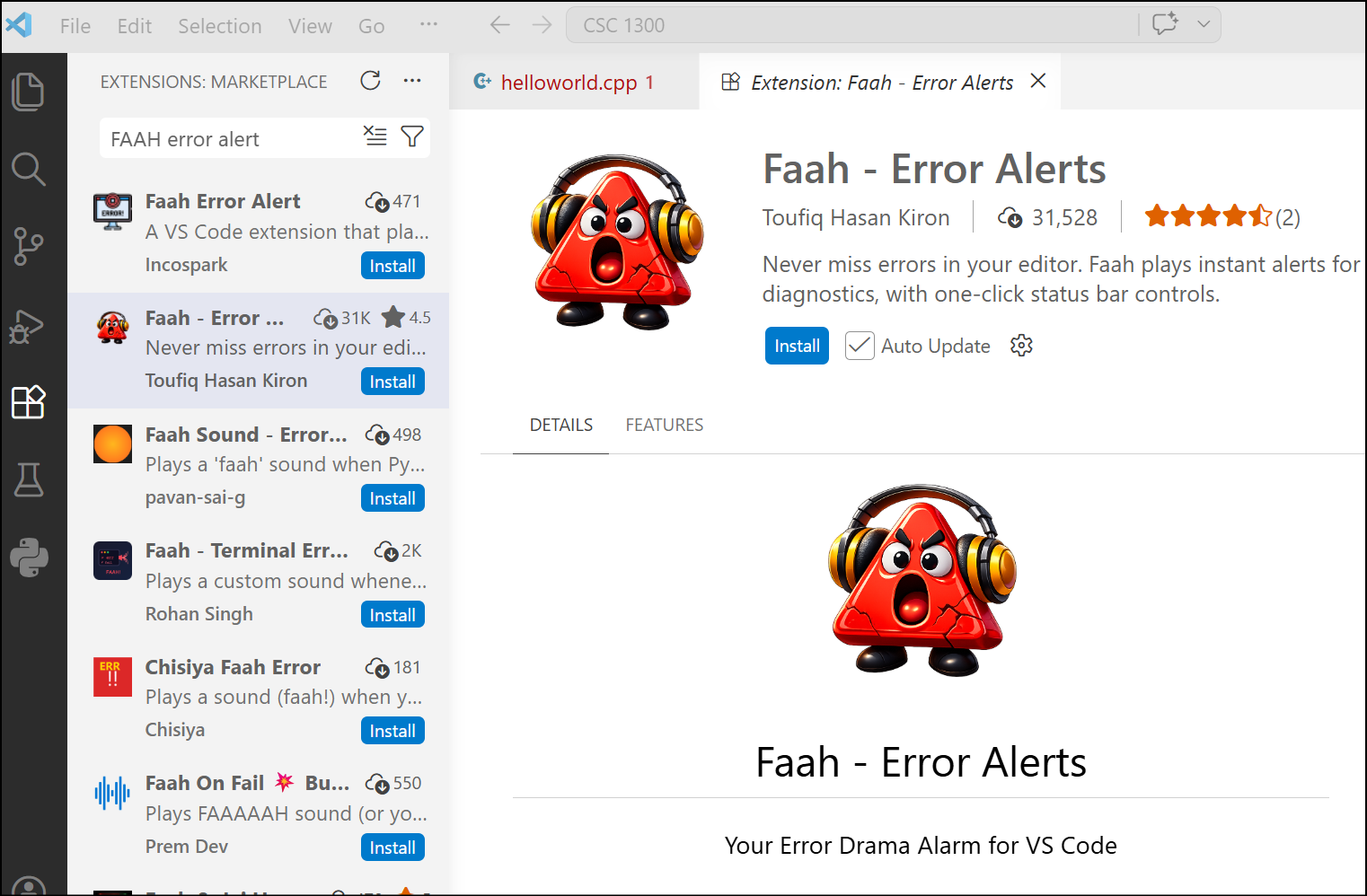The image size is (1367, 896).
Task: Switch to the FEATURES tab
Action: click(664, 425)
